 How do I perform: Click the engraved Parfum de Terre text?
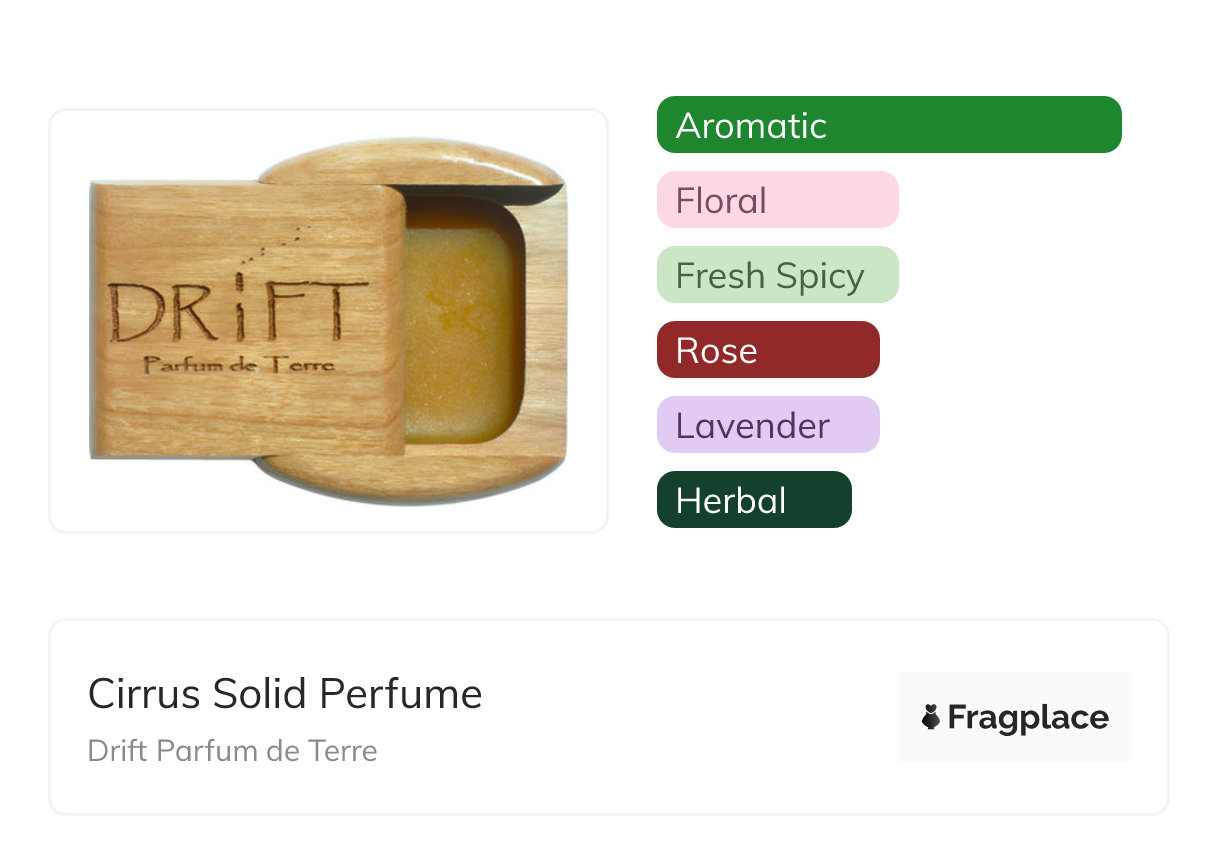(238, 365)
